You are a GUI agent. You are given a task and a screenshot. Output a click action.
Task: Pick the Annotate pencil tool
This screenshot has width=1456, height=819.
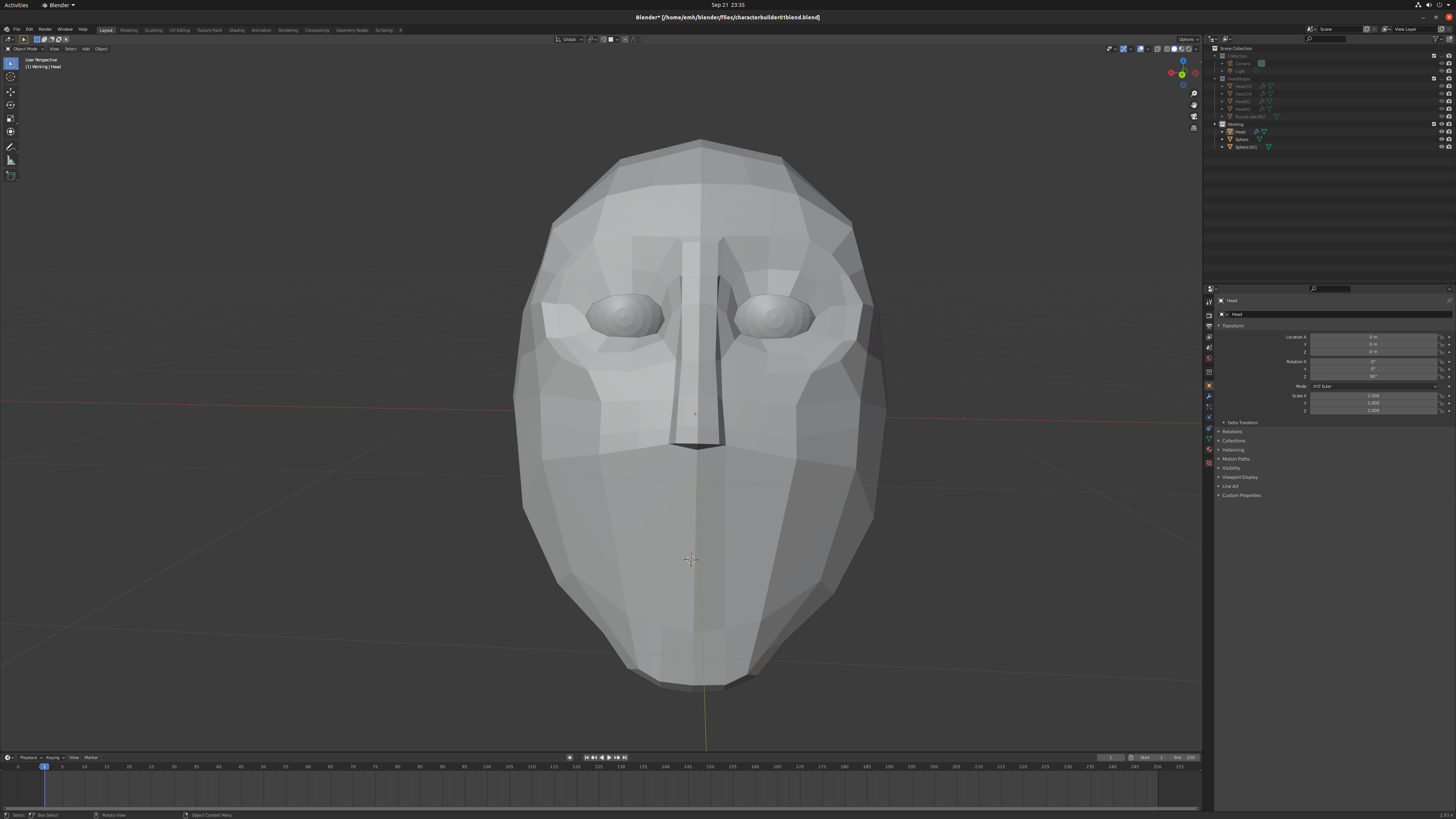point(11,147)
